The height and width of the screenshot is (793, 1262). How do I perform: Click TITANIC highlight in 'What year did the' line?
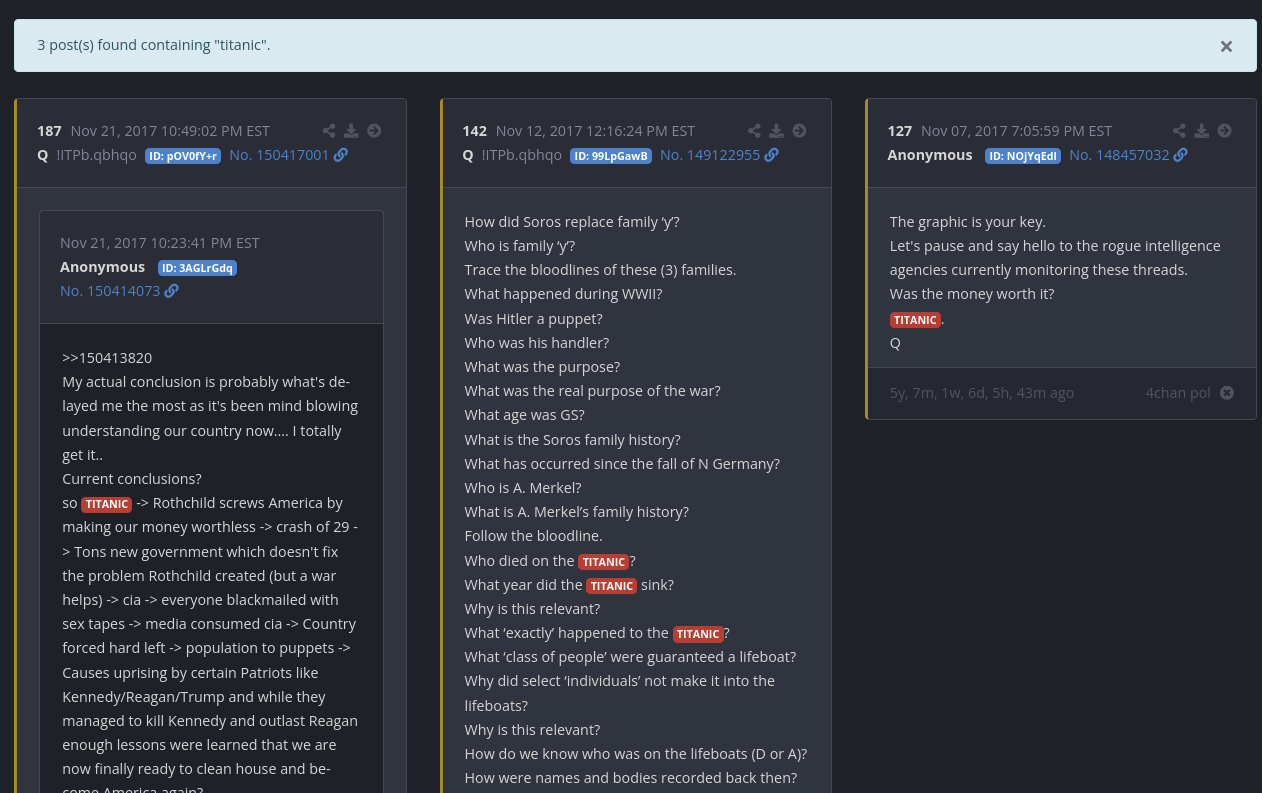(612, 586)
